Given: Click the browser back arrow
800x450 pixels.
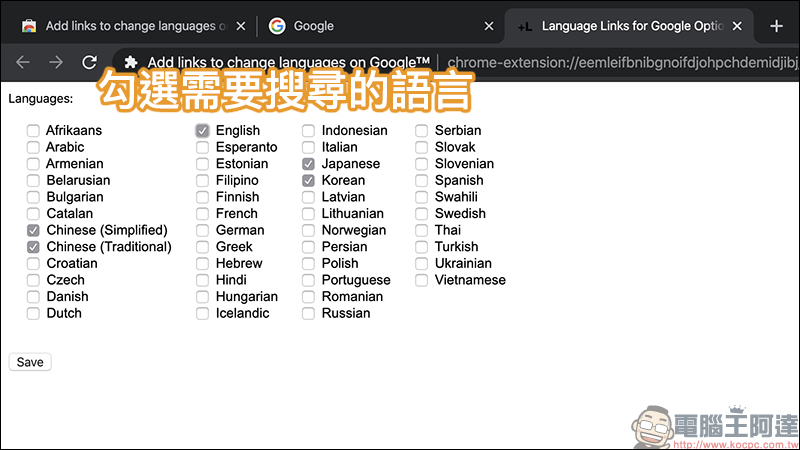Looking at the screenshot, I should (x=22, y=62).
